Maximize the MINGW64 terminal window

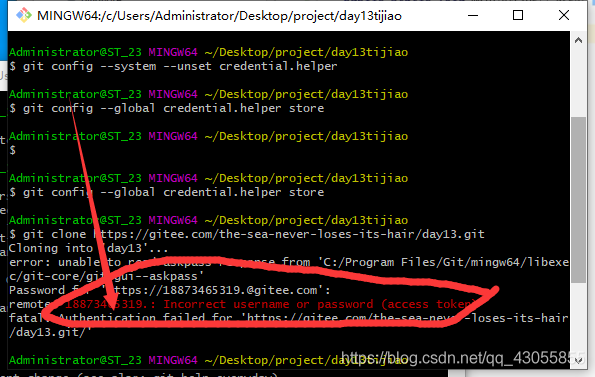point(518,16)
